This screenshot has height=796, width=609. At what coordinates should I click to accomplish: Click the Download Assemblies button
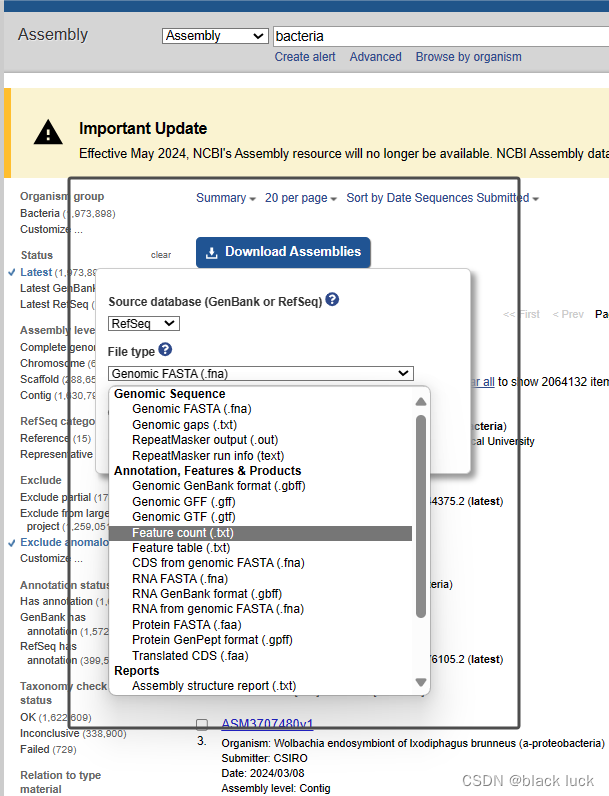(283, 252)
